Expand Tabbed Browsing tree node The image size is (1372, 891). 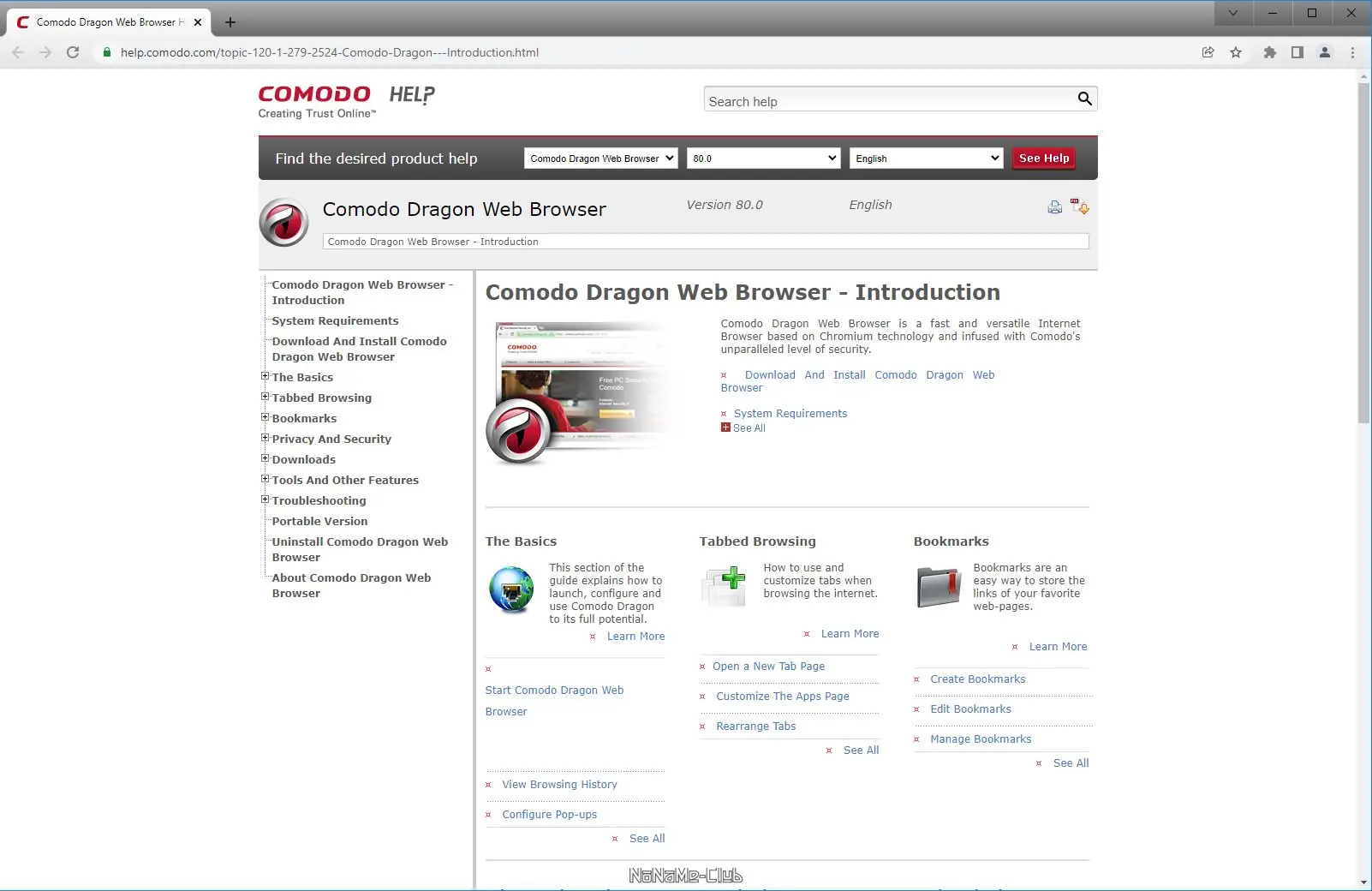[x=265, y=397]
